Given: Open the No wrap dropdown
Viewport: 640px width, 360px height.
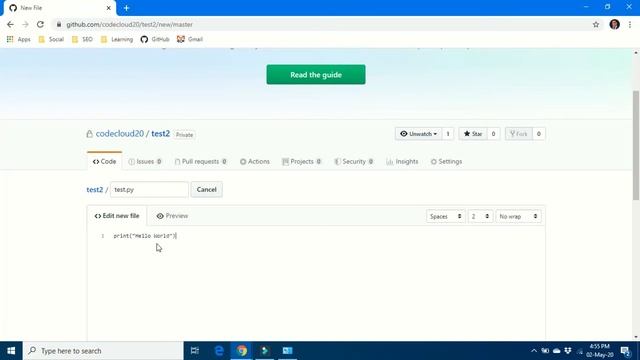Looking at the screenshot, I should (x=518, y=216).
